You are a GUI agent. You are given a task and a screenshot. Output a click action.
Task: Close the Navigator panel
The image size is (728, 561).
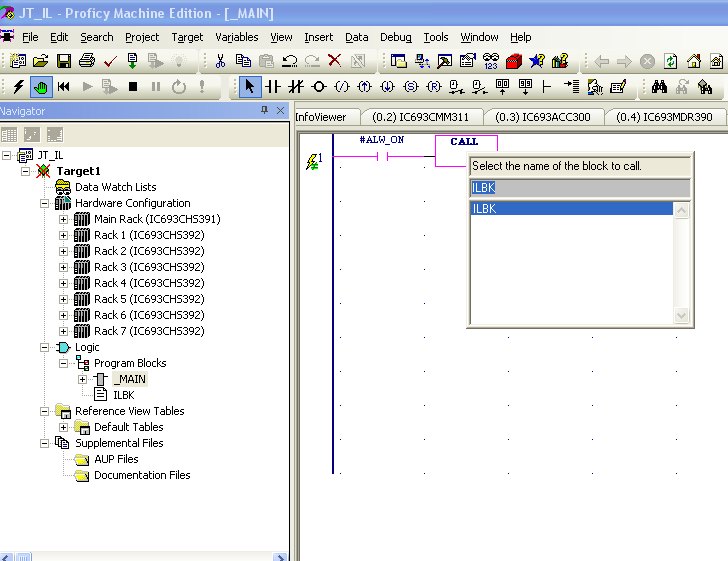coord(280,110)
